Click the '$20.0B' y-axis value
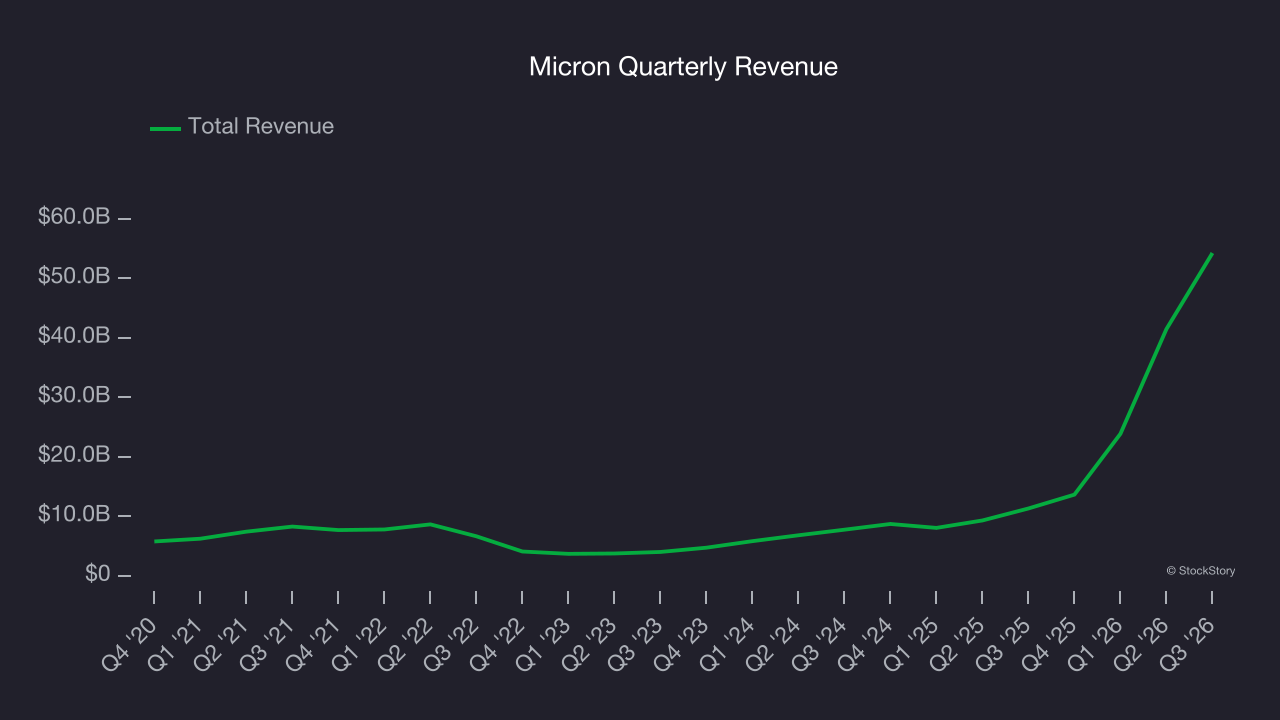 click(74, 455)
